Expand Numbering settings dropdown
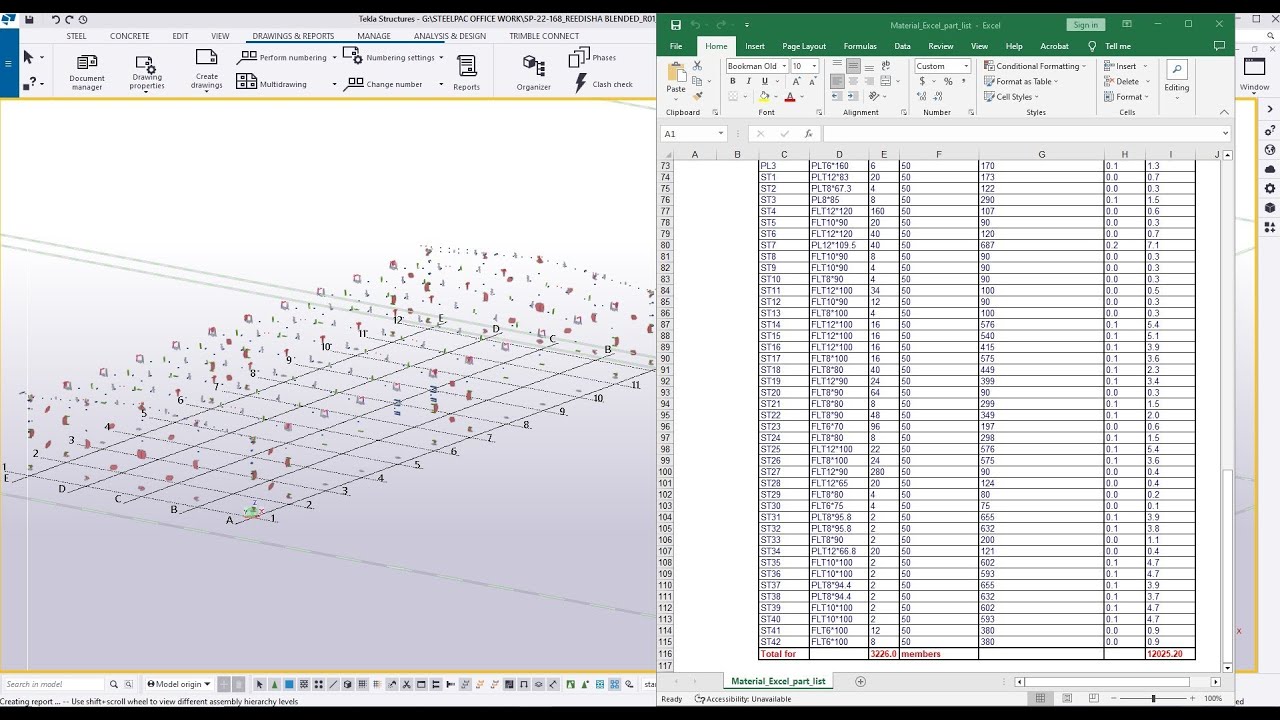 click(441, 57)
